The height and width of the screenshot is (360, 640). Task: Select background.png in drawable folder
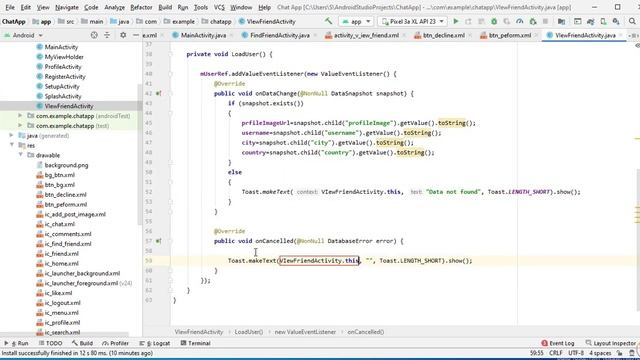[x=66, y=165]
